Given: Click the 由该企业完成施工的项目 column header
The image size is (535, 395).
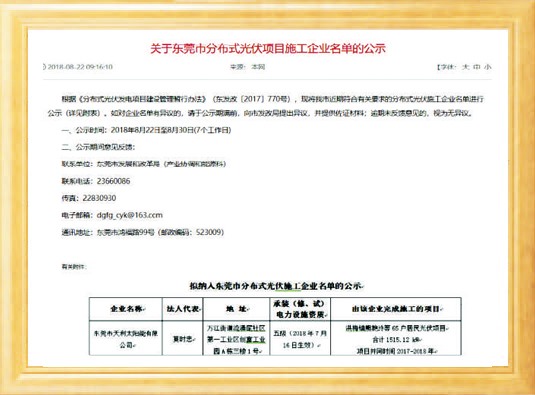Looking at the screenshot, I should tap(397, 309).
